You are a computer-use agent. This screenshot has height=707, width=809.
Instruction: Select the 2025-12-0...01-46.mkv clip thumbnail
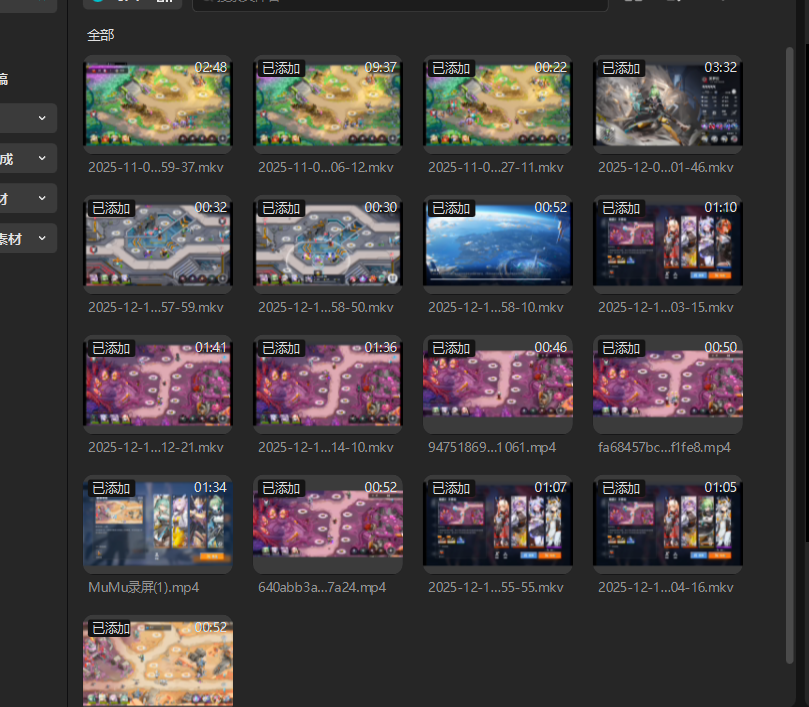(x=668, y=104)
